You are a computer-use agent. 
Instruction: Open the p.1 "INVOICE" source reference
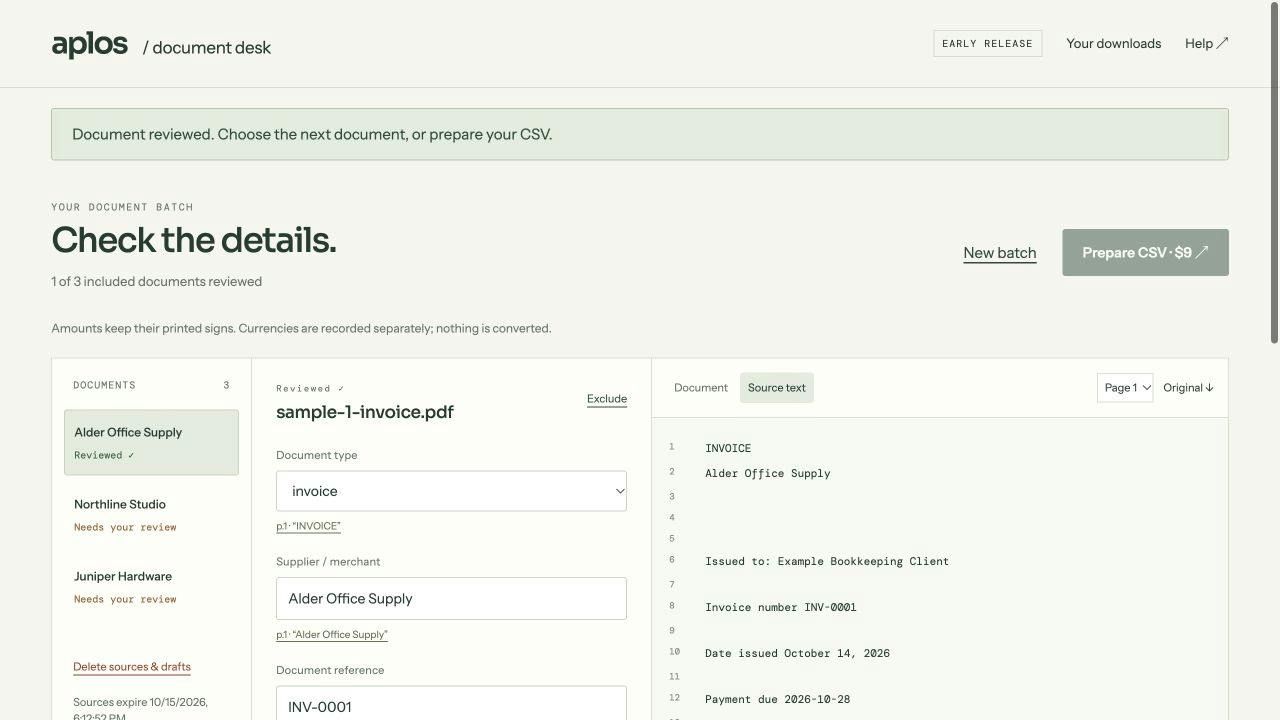click(308, 526)
